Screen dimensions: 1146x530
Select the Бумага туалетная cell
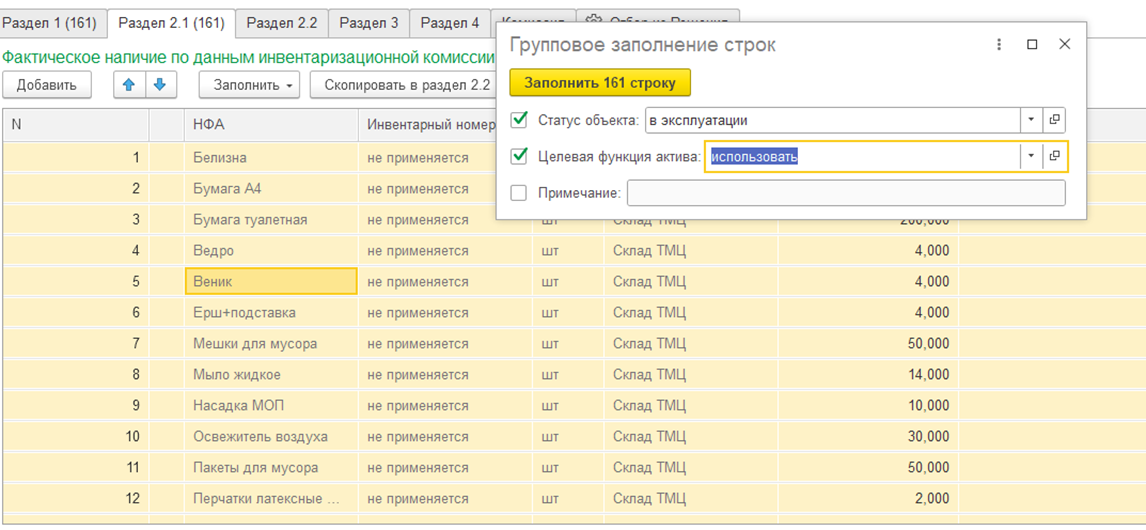(x=271, y=219)
